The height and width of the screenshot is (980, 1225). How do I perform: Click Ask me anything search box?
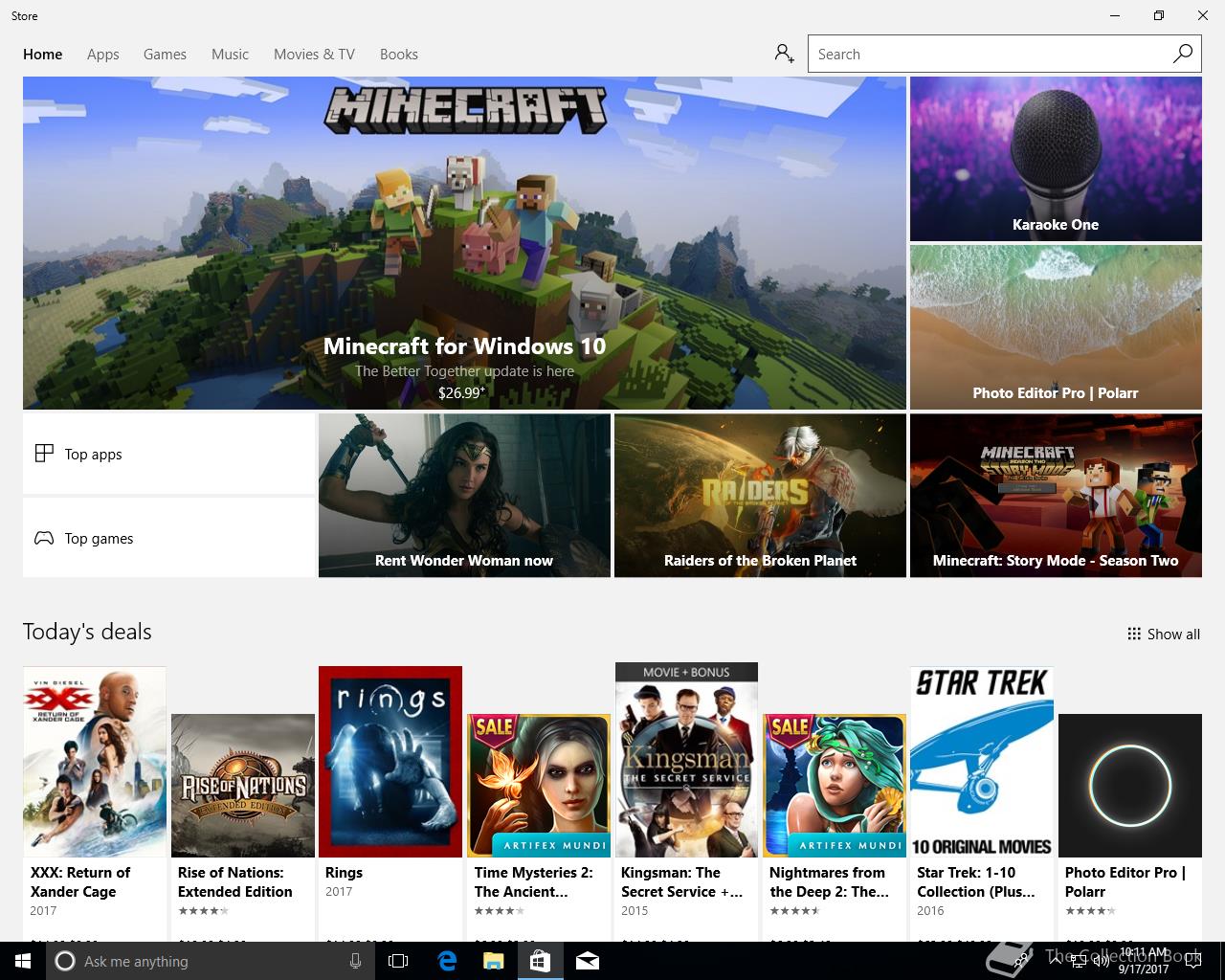(211, 961)
